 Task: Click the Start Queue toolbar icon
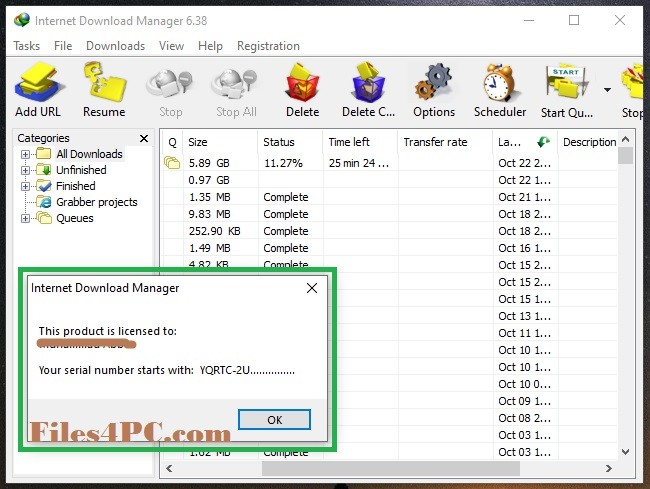click(566, 82)
